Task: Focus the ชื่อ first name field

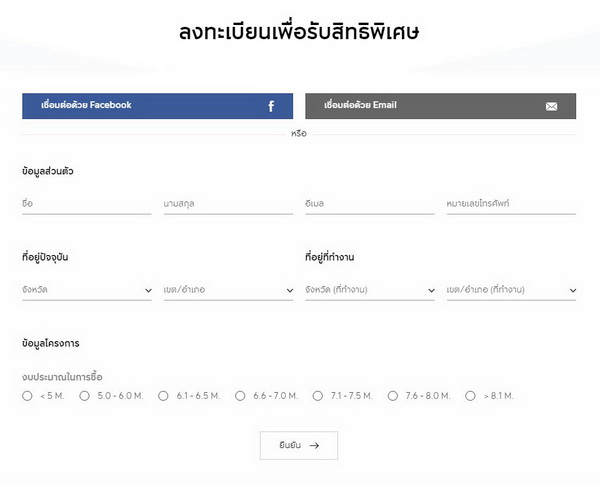Action: 87,204
